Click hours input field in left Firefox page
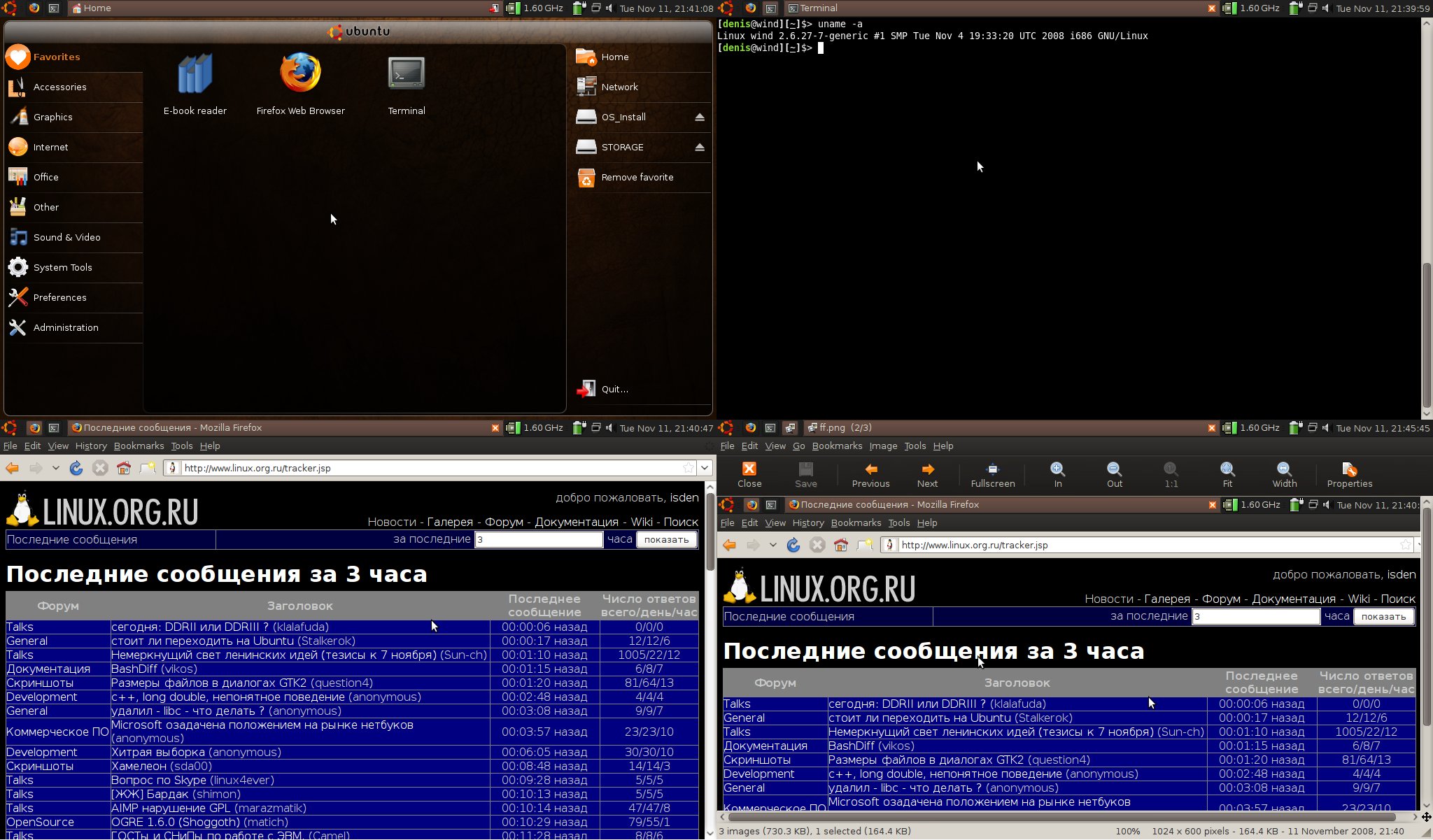The height and width of the screenshot is (840, 1433). click(539, 540)
